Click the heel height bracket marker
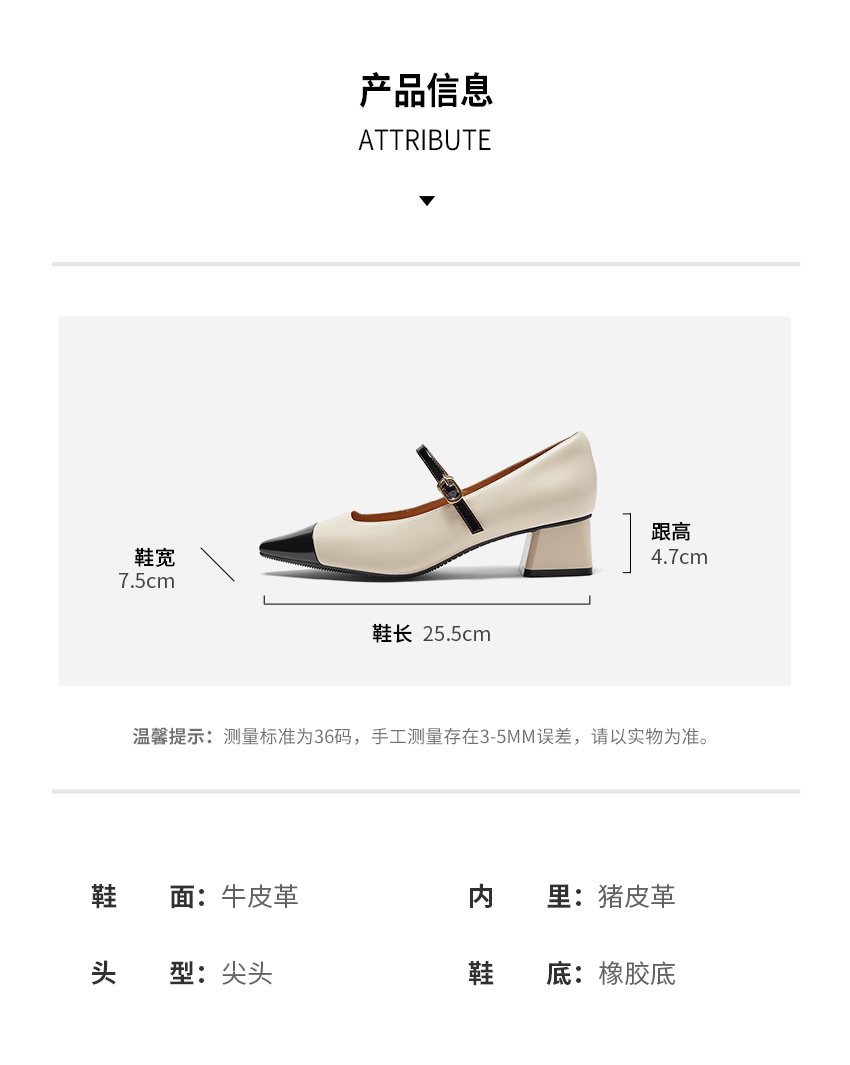 tap(627, 543)
